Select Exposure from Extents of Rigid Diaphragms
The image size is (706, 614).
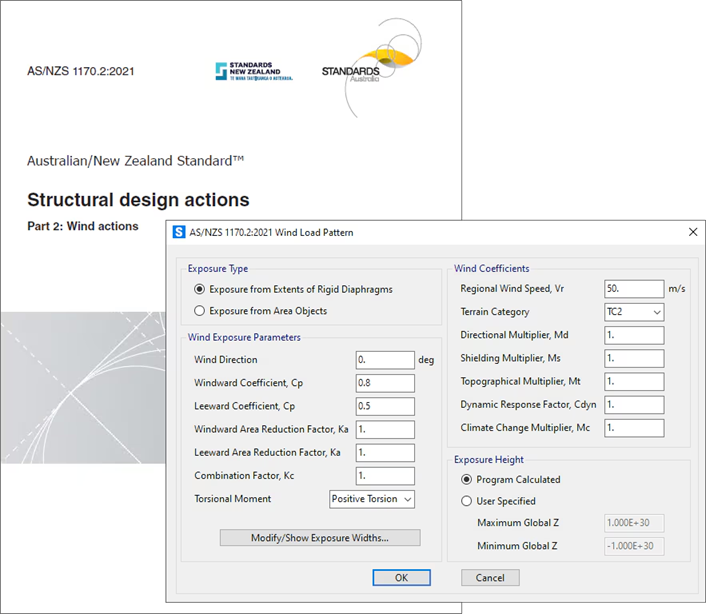pyautogui.click(x=200, y=290)
